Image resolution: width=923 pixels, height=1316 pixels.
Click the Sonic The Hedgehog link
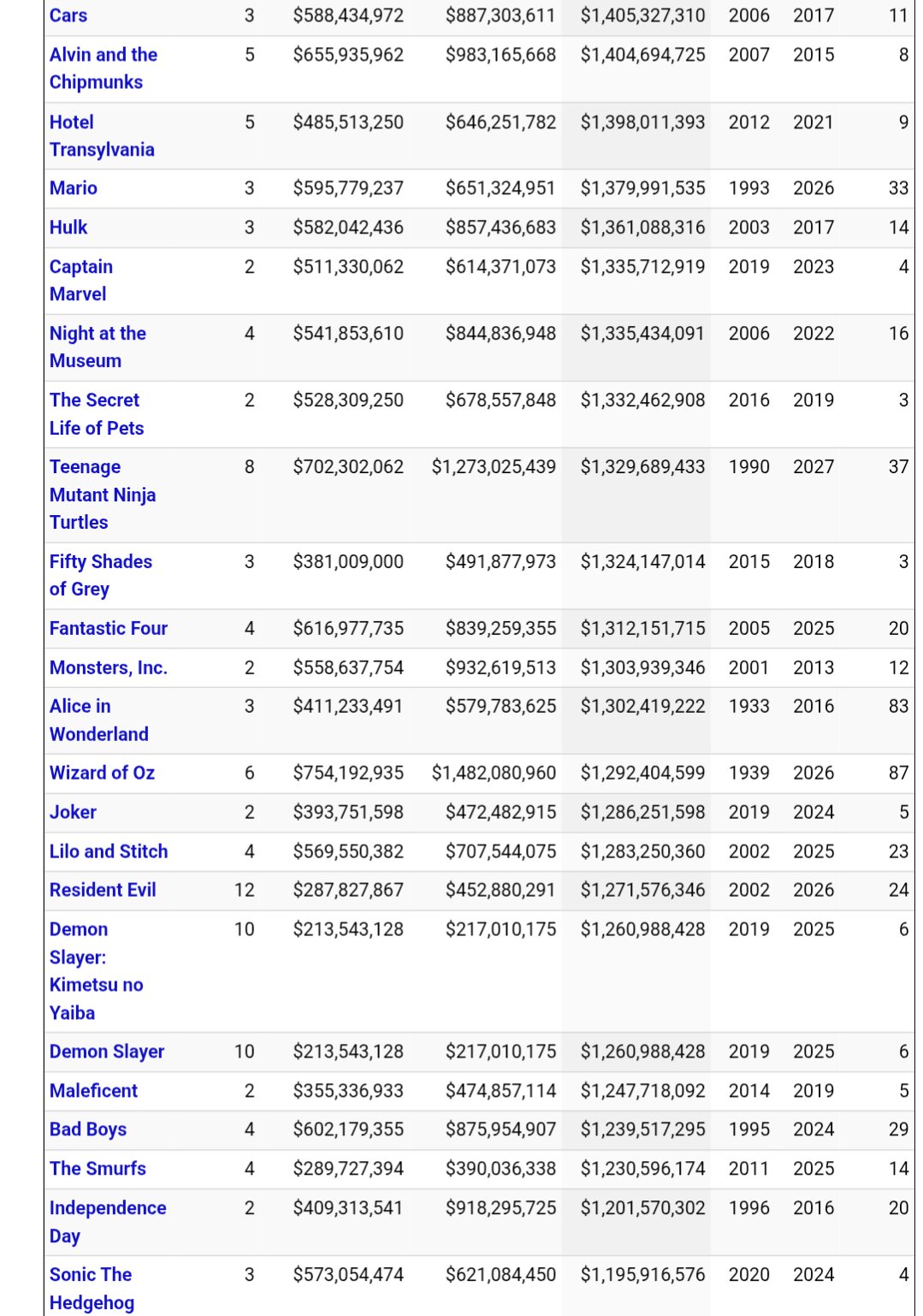[91, 1275]
